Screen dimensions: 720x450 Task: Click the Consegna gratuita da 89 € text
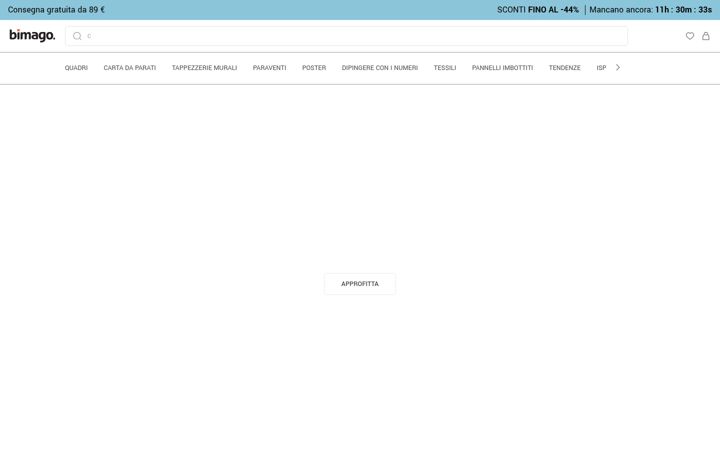56,10
